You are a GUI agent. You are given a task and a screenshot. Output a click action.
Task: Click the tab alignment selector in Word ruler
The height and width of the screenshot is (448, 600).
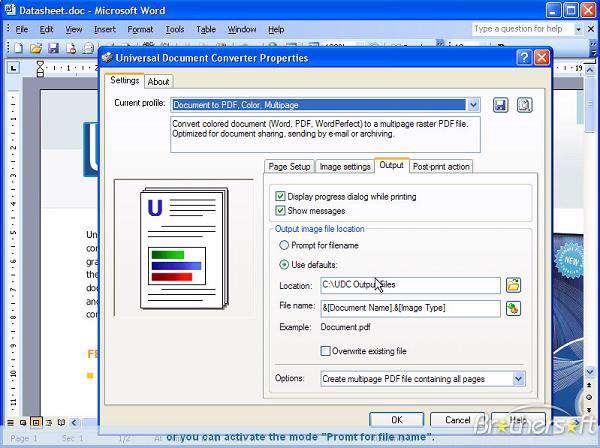[13, 68]
